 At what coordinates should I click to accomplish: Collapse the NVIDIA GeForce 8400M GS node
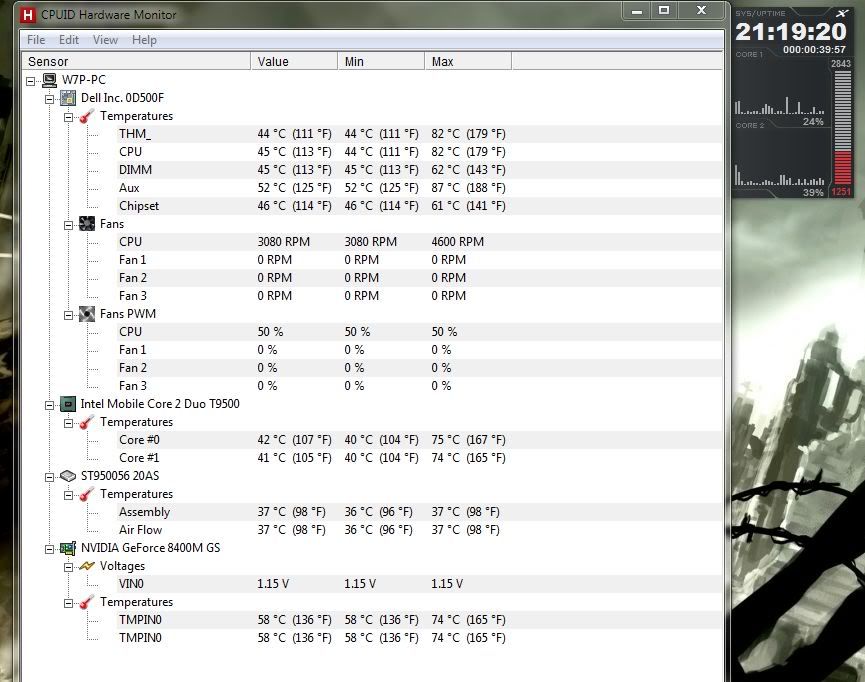pos(50,550)
